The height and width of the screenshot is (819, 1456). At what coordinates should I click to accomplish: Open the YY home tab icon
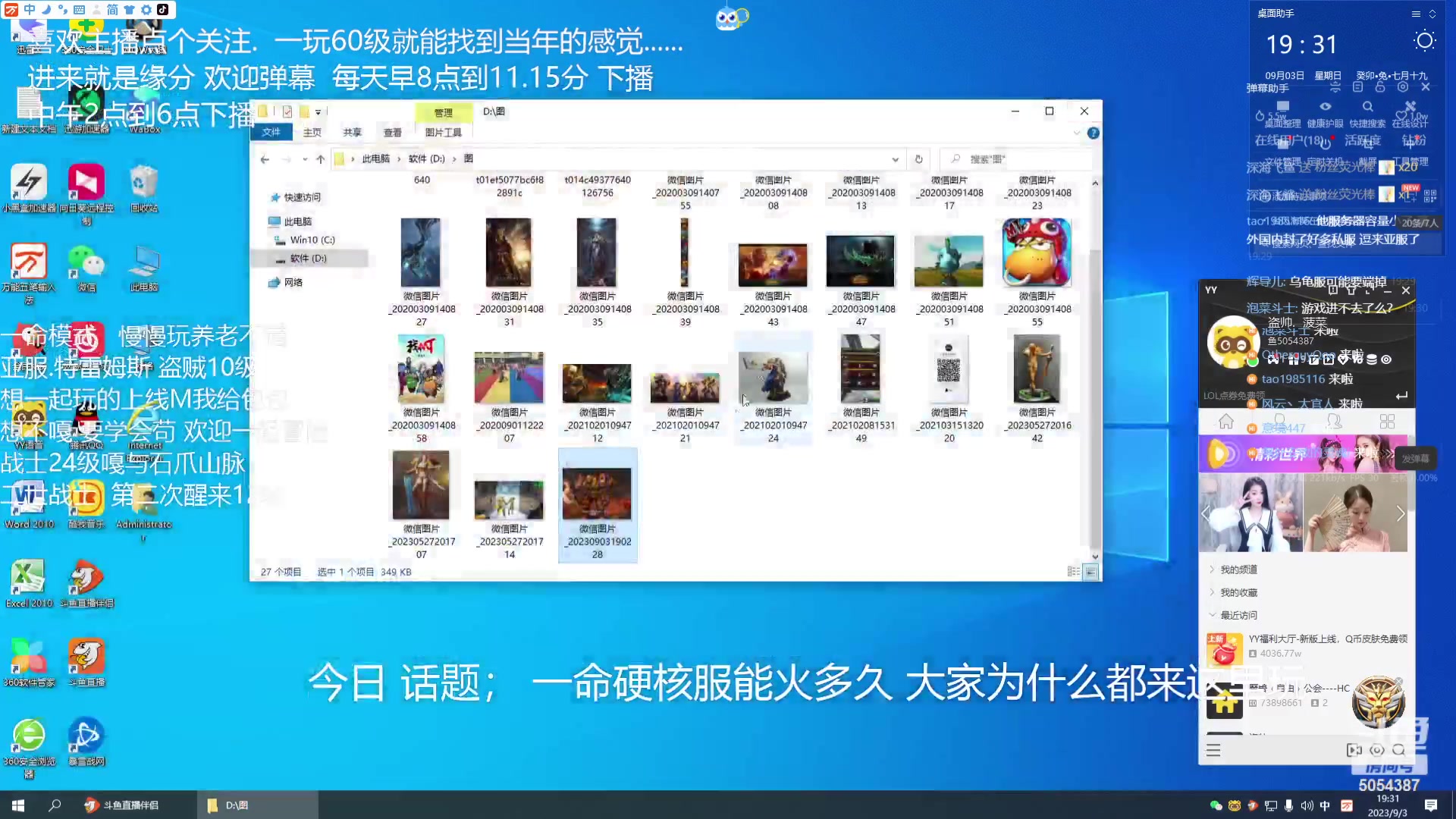click(1226, 422)
